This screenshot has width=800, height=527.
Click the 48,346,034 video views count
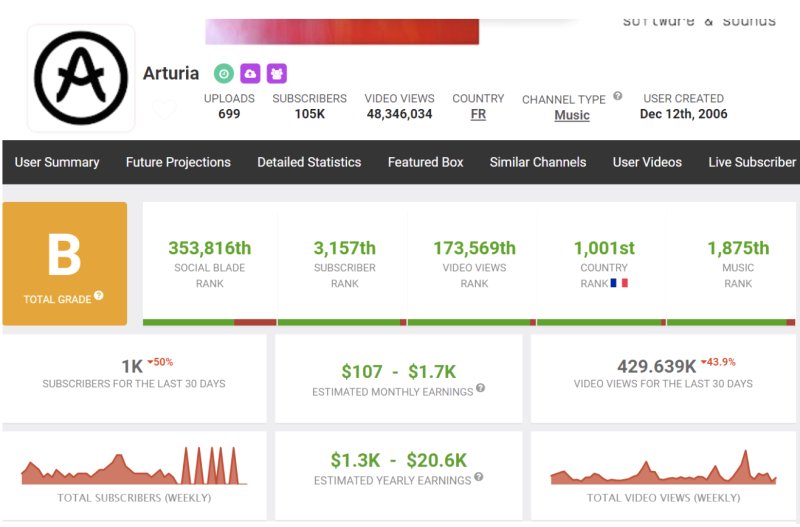pos(399,114)
